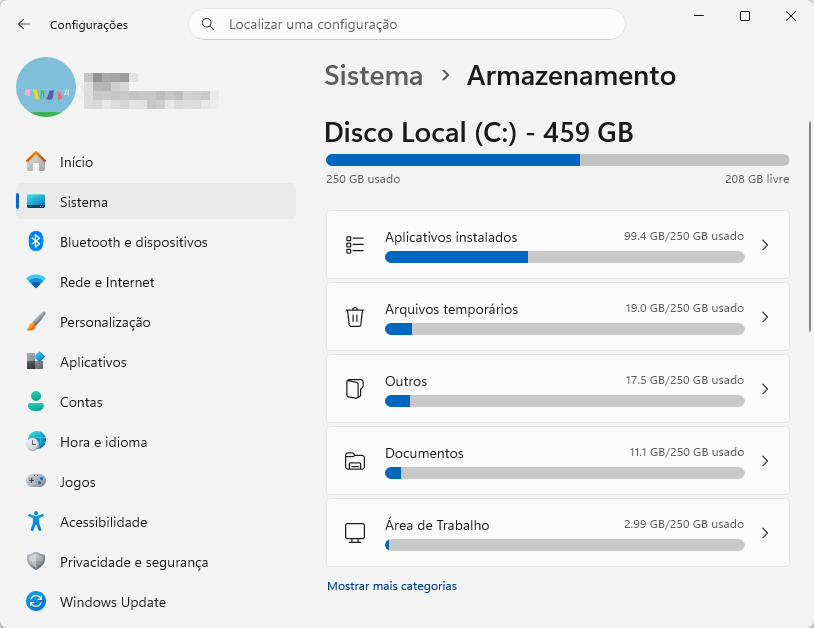Open Windows Update page
The image size is (814, 628).
click(x=156, y=602)
